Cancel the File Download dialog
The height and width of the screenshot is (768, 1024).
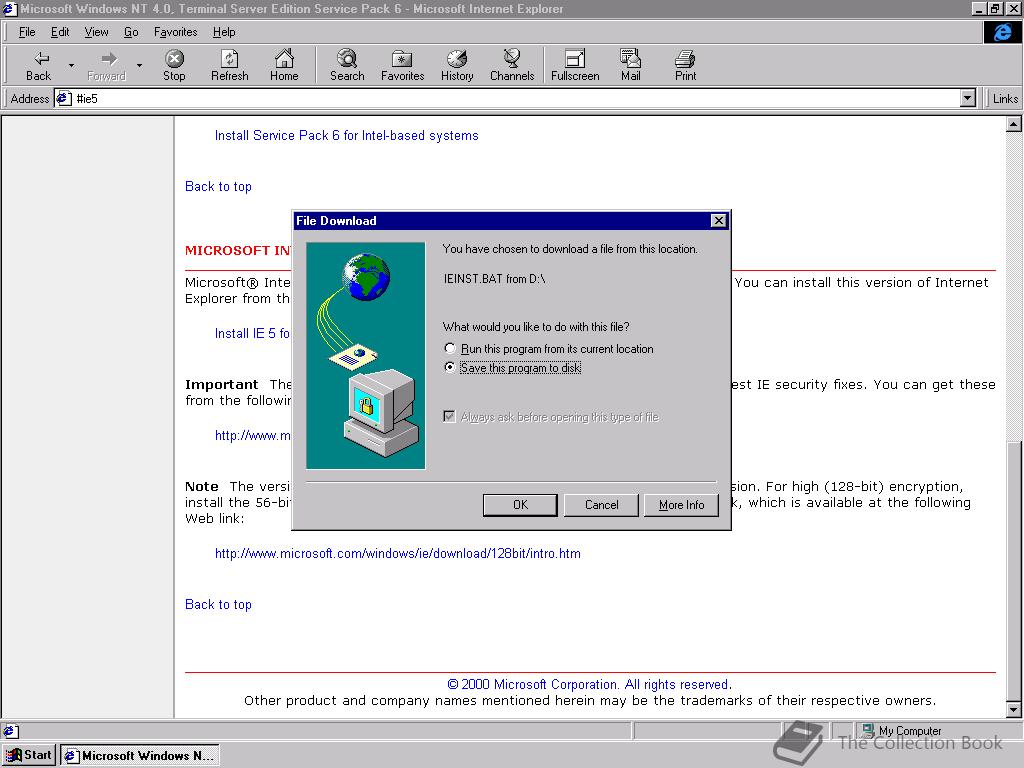point(601,505)
